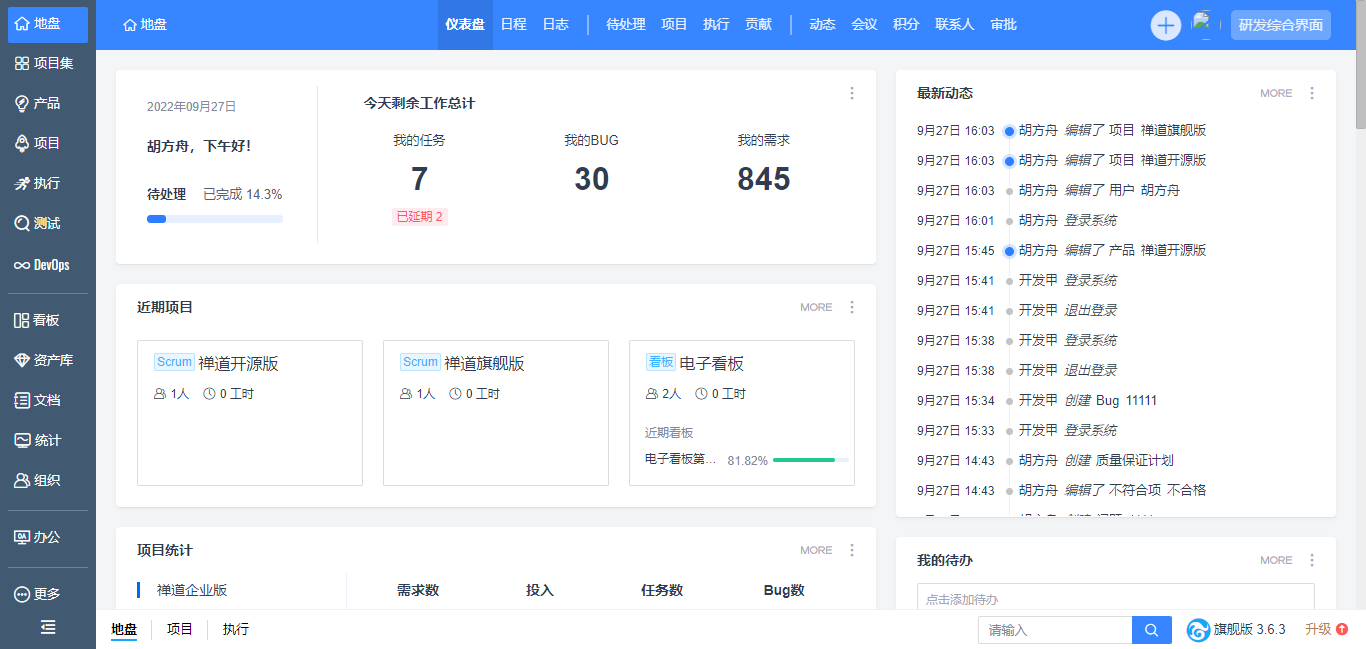The image size is (1366, 649).
Task: Open 待处理 tab
Action: pos(626,25)
